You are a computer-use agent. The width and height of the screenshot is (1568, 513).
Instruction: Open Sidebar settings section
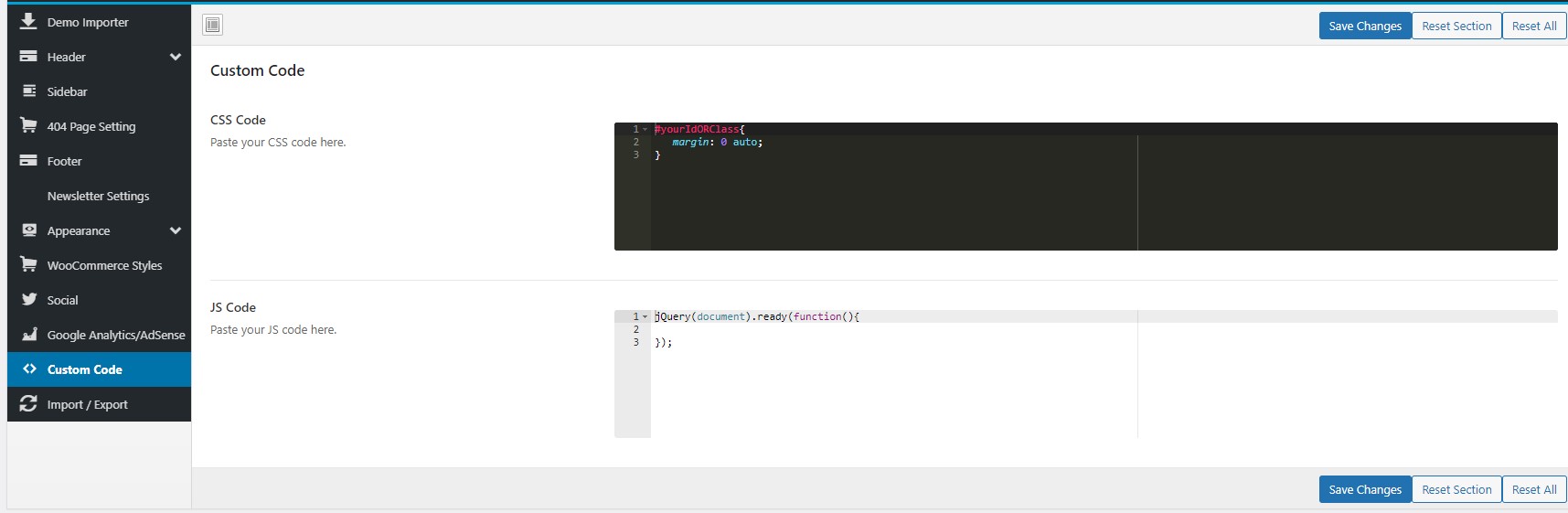99,91
